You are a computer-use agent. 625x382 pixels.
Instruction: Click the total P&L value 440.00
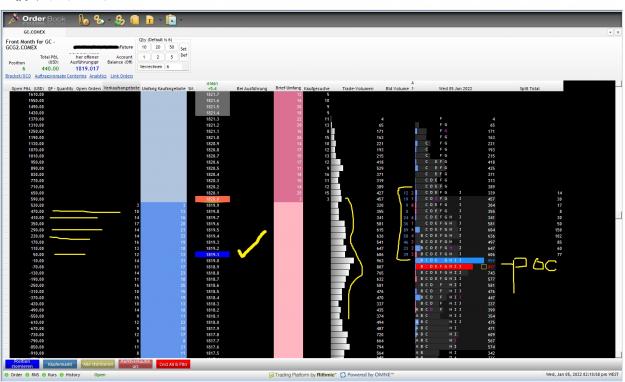[50, 69]
